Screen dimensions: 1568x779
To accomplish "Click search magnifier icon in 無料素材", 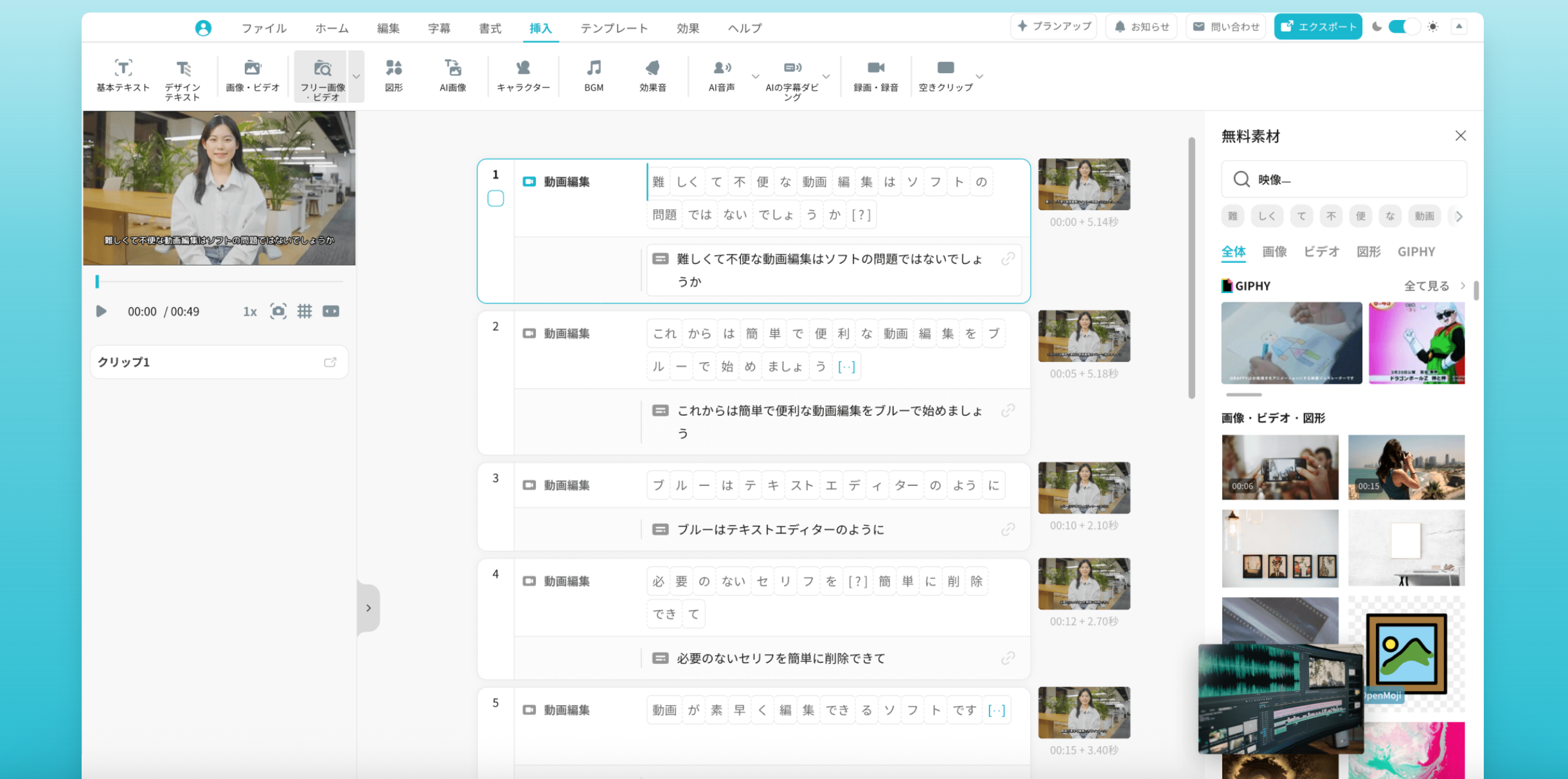I will click(x=1242, y=179).
